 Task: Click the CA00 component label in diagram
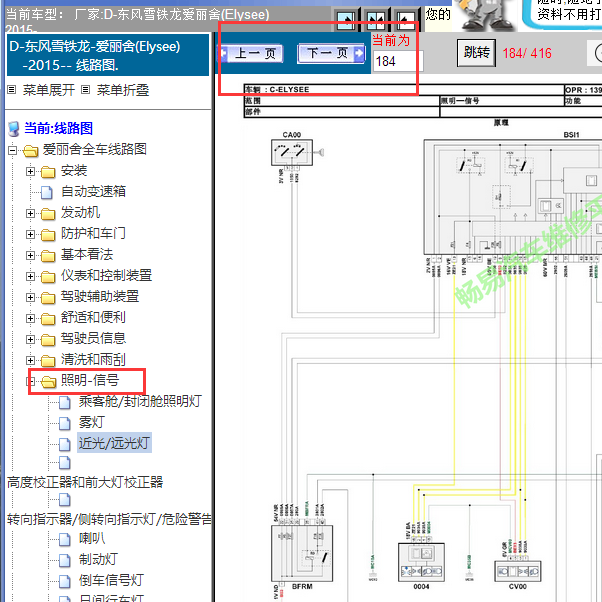click(x=292, y=135)
